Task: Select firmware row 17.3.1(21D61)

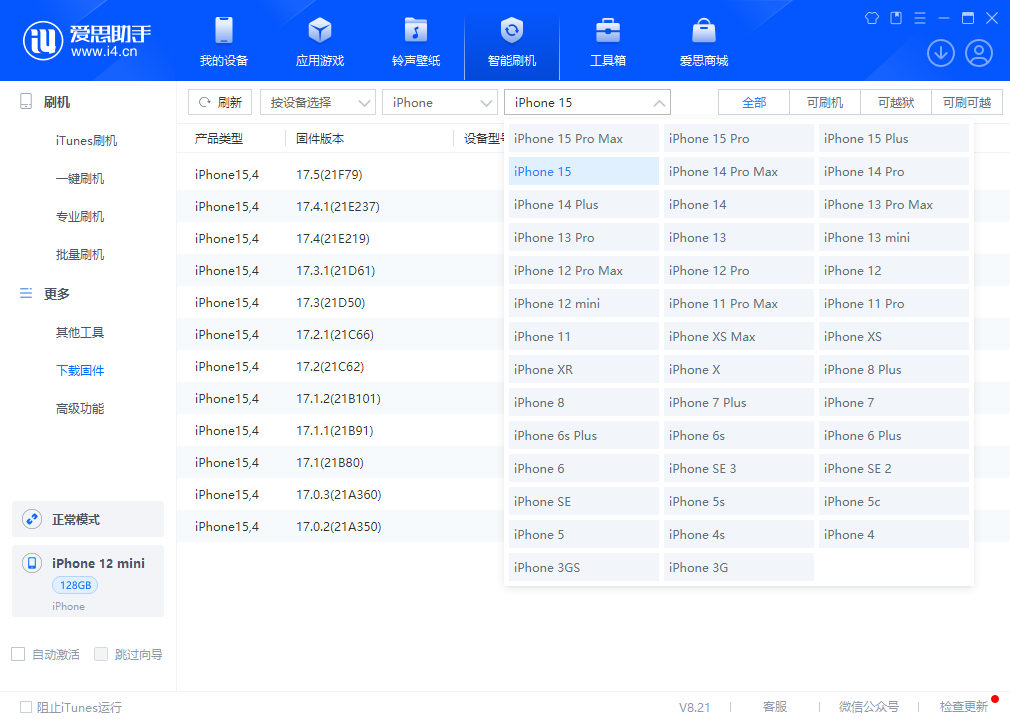Action: pyautogui.click(x=340, y=271)
